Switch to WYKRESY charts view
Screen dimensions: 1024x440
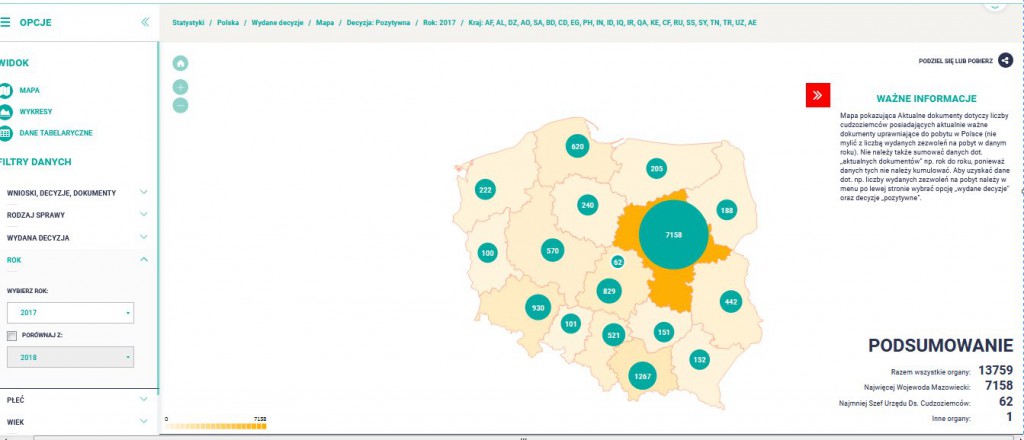click(x=7, y=111)
